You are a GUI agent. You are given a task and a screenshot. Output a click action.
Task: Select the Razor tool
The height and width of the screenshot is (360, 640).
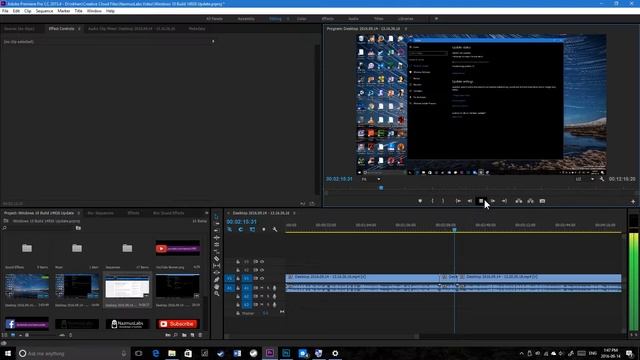click(217, 258)
